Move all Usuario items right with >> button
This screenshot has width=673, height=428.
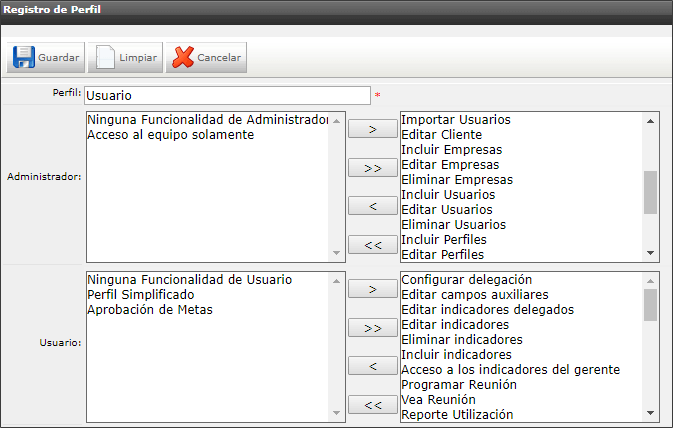(x=373, y=328)
